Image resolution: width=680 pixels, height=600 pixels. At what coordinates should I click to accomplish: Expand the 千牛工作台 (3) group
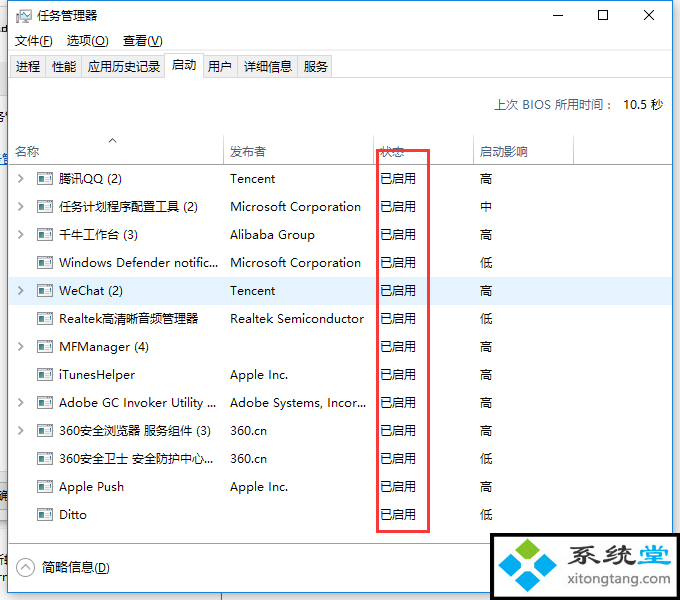[x=20, y=235]
